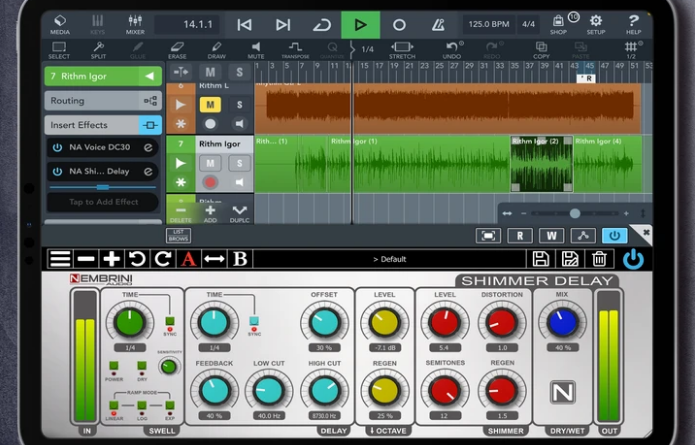This screenshot has width=695, height=445.
Task: Copy state A to B with the arrow
Action: 214,259
